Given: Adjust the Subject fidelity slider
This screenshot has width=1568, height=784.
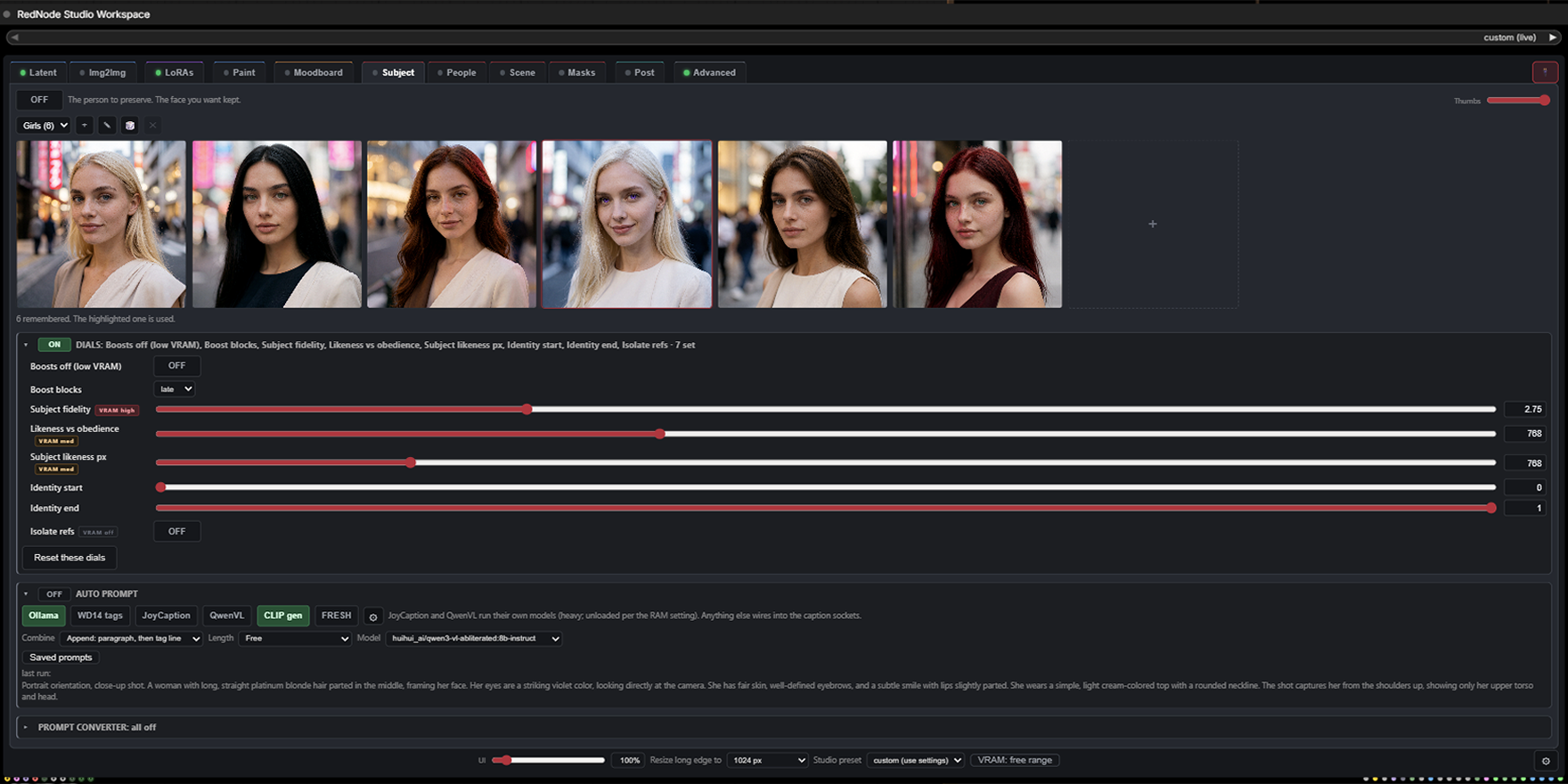Looking at the screenshot, I should [x=826, y=410].
